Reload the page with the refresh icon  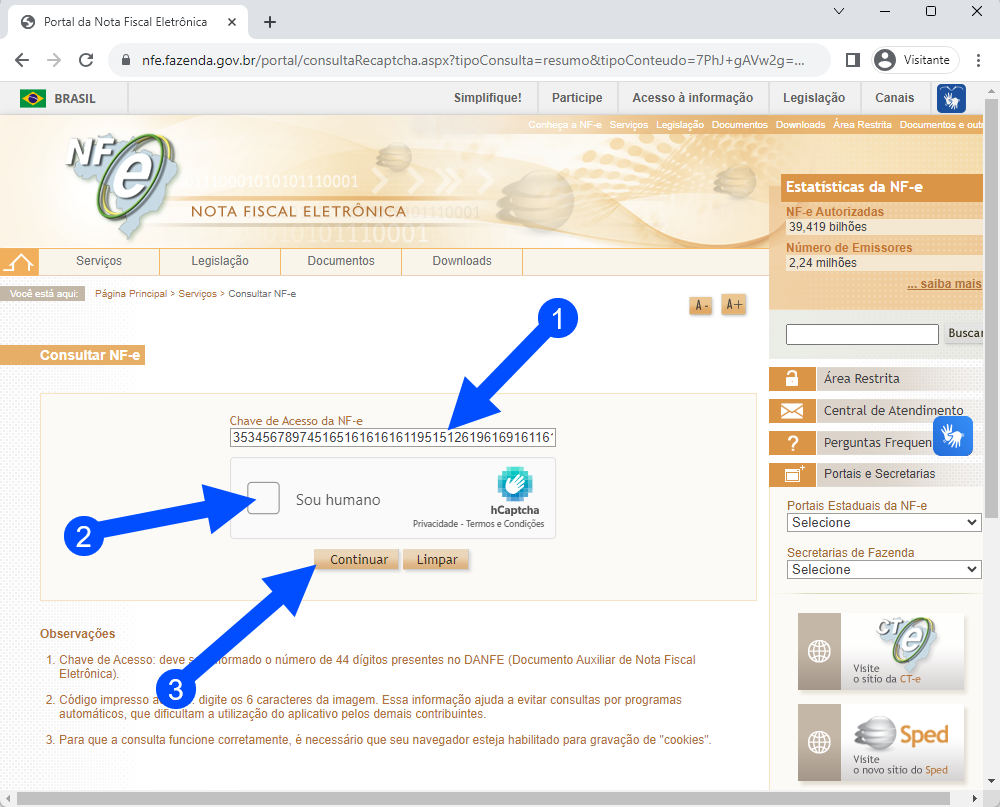[x=86, y=60]
